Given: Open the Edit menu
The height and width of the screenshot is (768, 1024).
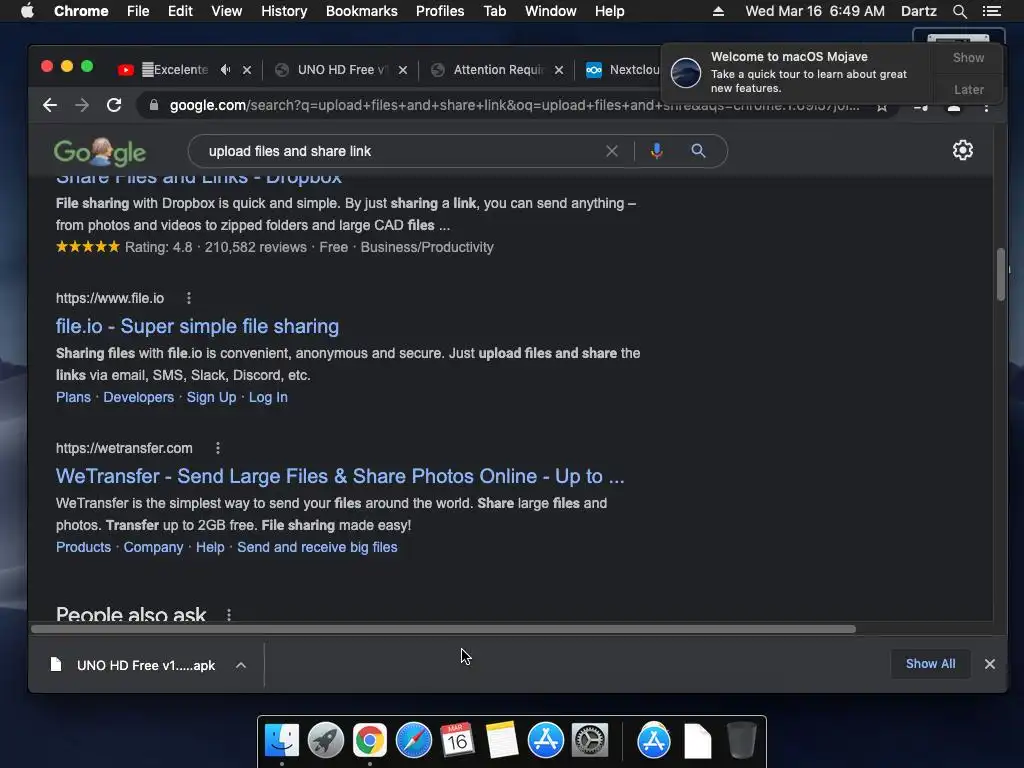Looking at the screenshot, I should coord(180,11).
